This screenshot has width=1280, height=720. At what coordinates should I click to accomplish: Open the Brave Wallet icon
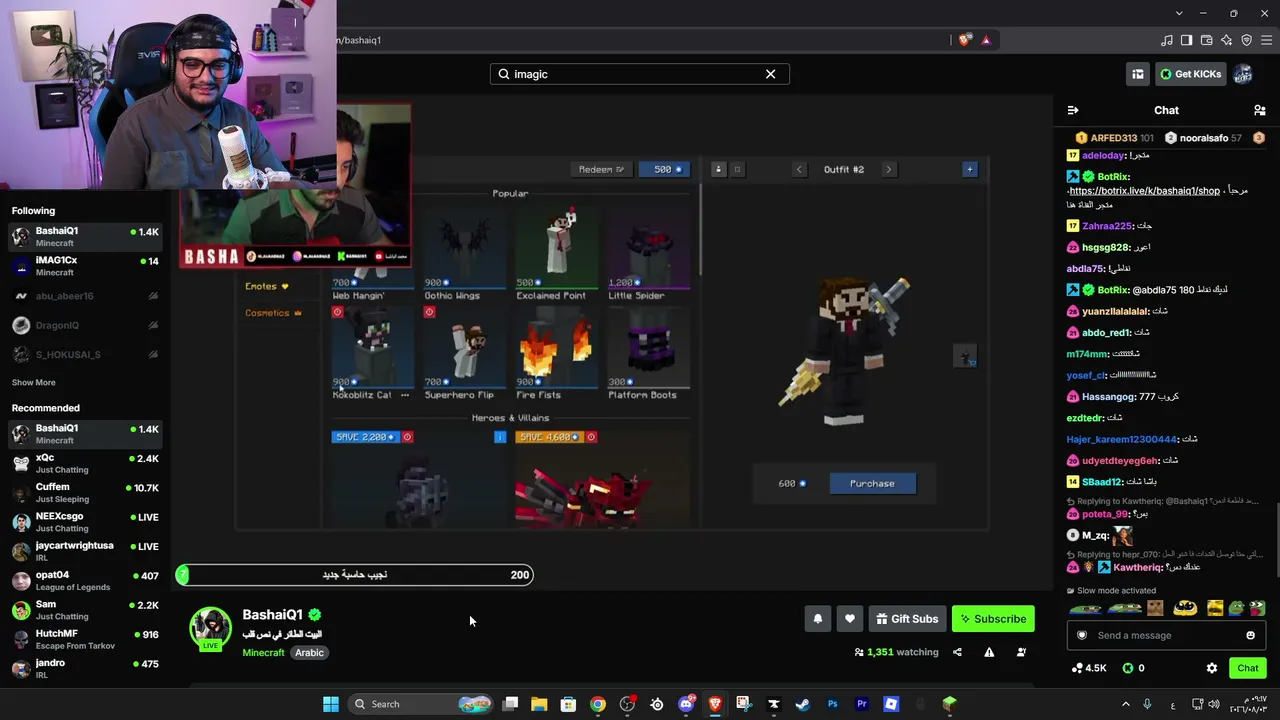click(x=1207, y=40)
